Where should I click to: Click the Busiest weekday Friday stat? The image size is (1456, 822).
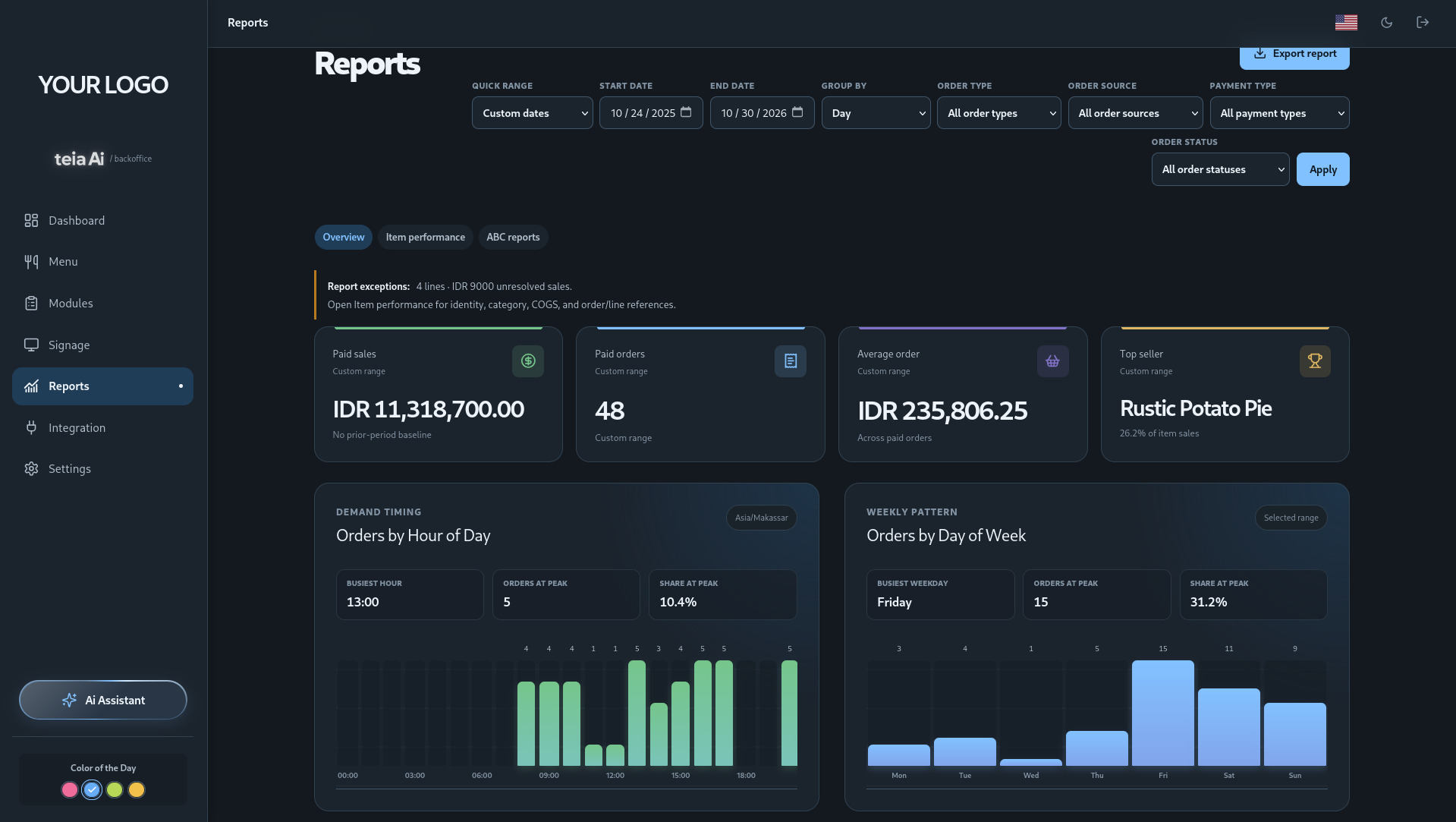(x=940, y=594)
